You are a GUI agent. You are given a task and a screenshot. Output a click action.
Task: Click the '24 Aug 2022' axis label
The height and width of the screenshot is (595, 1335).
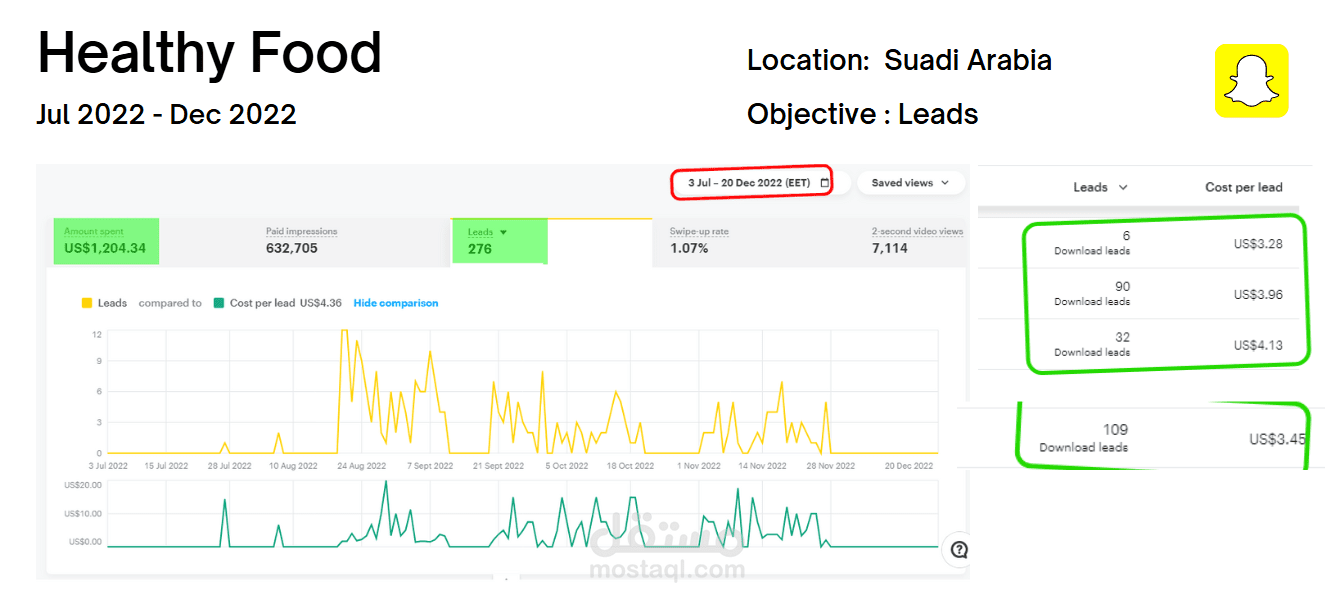[x=363, y=466]
